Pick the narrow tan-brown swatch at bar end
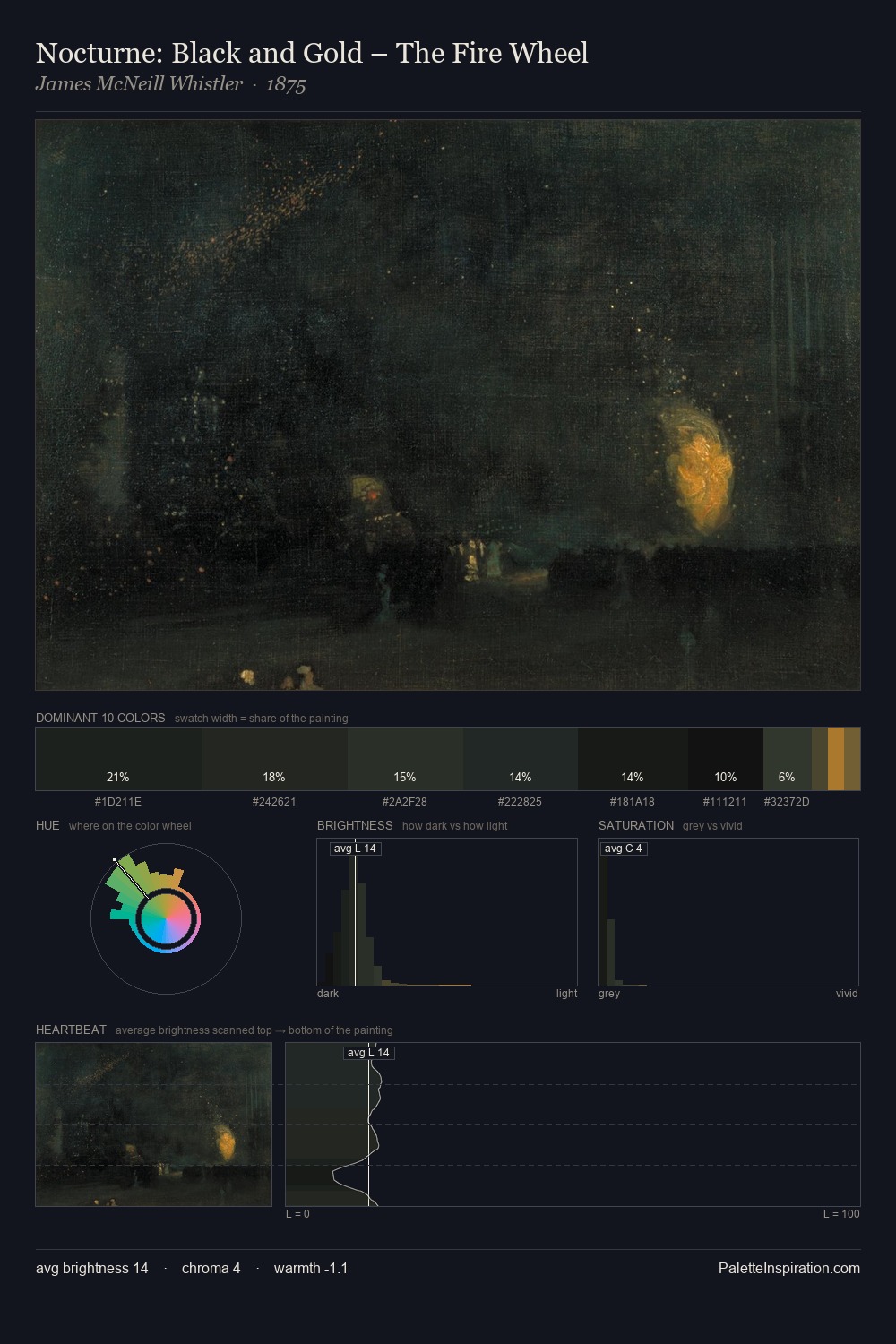 (852, 759)
